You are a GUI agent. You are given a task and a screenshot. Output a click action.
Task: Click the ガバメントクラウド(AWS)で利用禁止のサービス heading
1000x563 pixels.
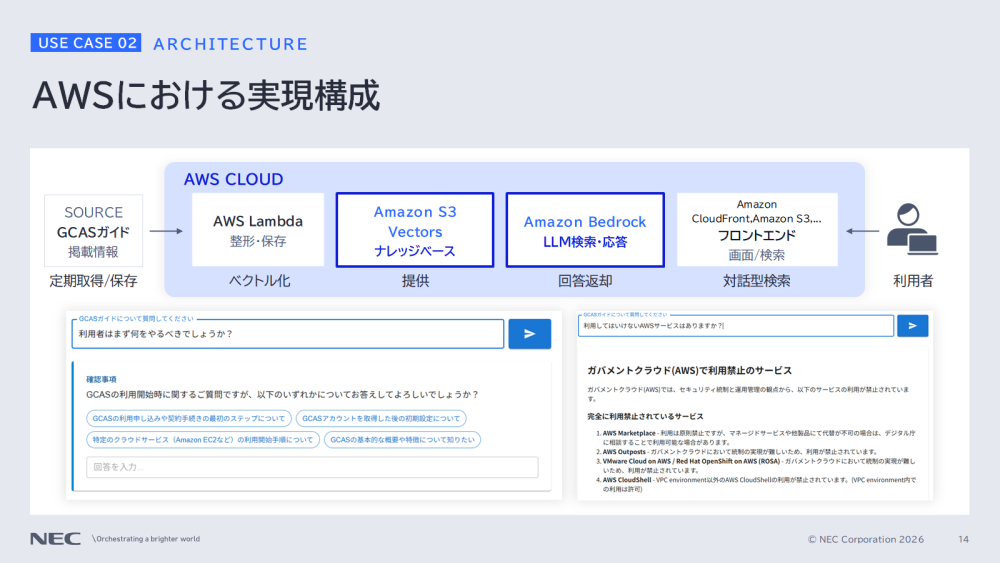tap(689, 370)
